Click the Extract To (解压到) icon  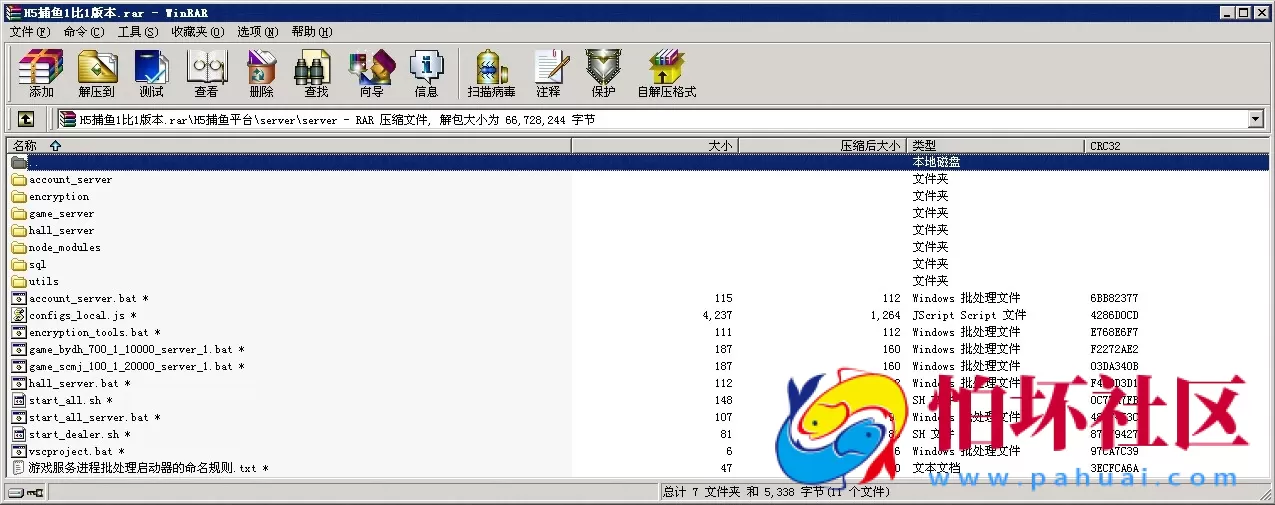click(97, 73)
